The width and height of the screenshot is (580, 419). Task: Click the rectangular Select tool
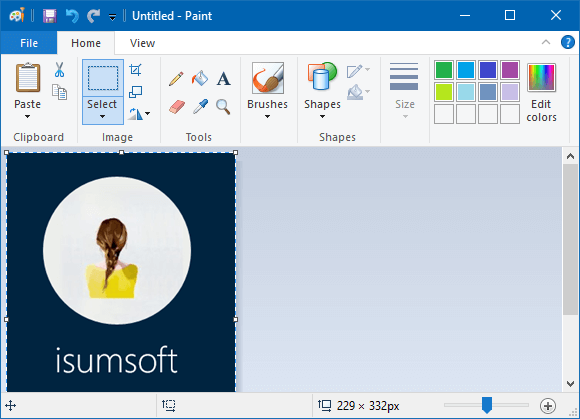point(103,78)
